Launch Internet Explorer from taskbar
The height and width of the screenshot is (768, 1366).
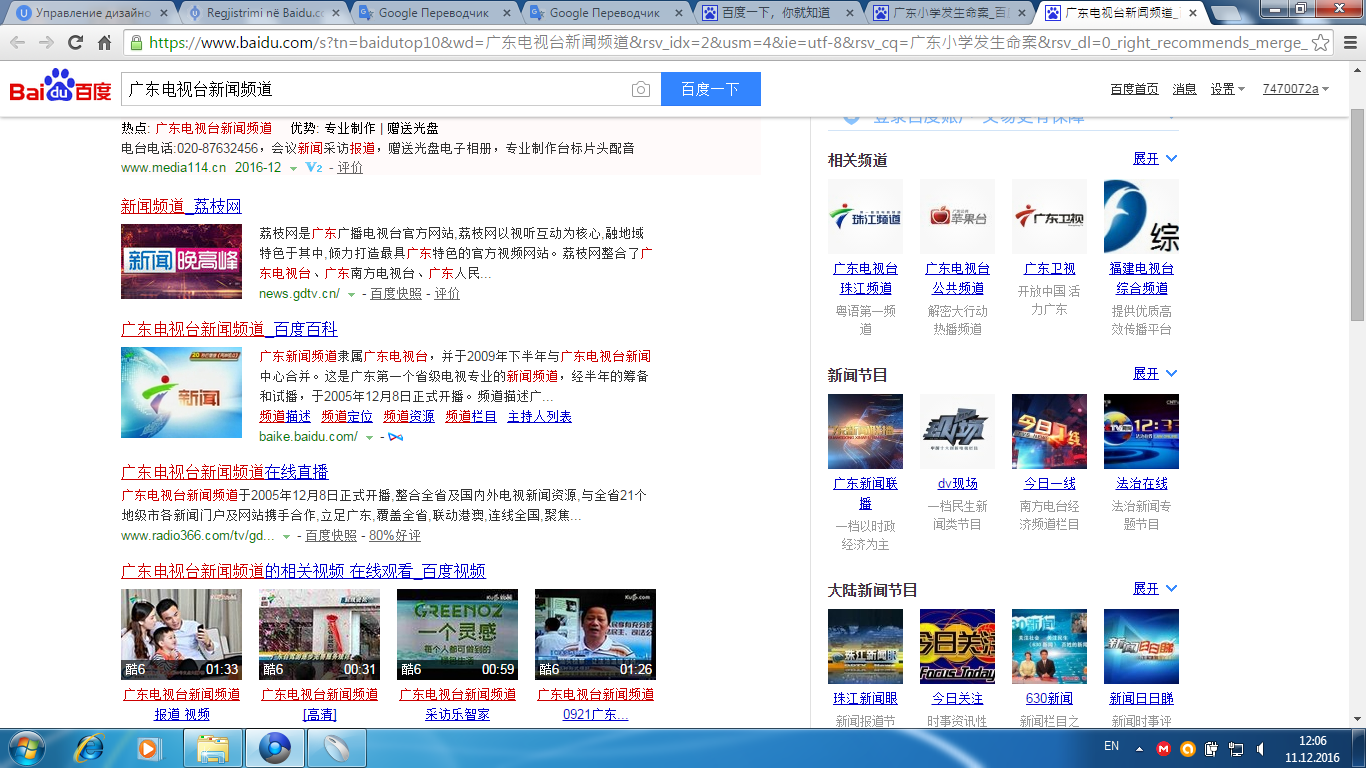[90, 748]
